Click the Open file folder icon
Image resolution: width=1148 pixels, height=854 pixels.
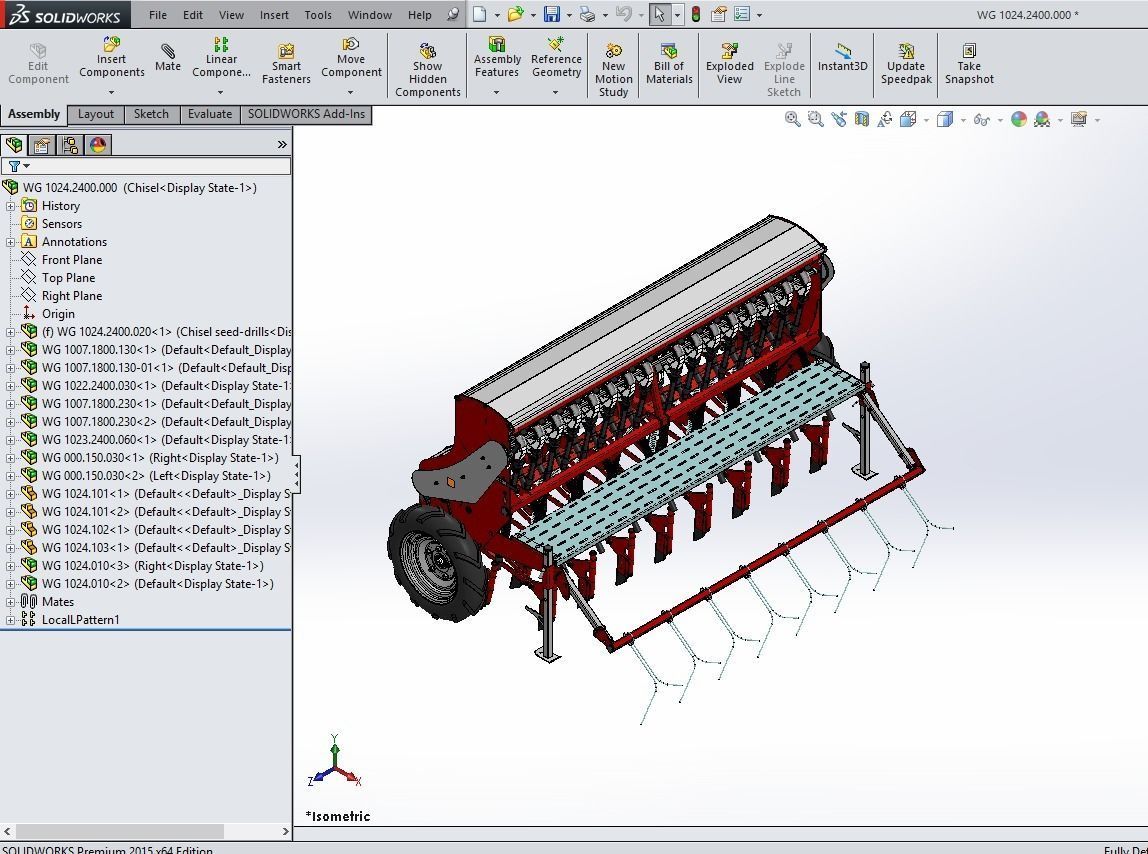515,14
